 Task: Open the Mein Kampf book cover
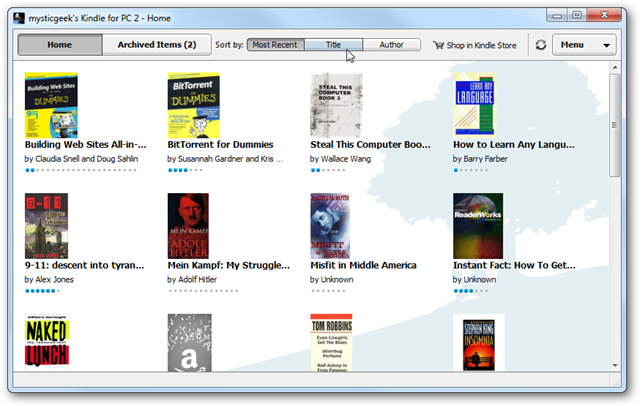[x=188, y=226]
